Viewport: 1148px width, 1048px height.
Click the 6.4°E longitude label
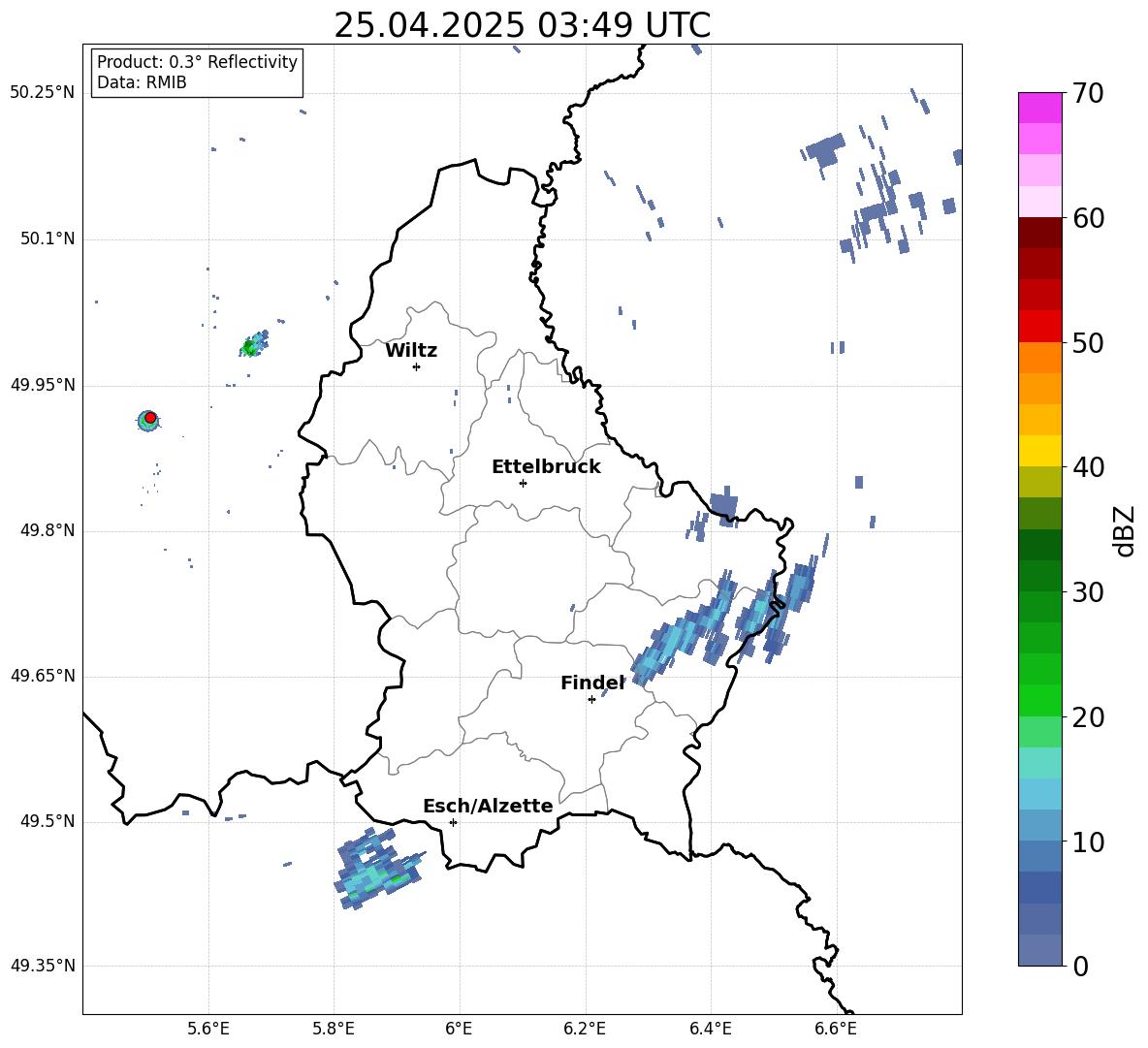pyautogui.click(x=710, y=1029)
